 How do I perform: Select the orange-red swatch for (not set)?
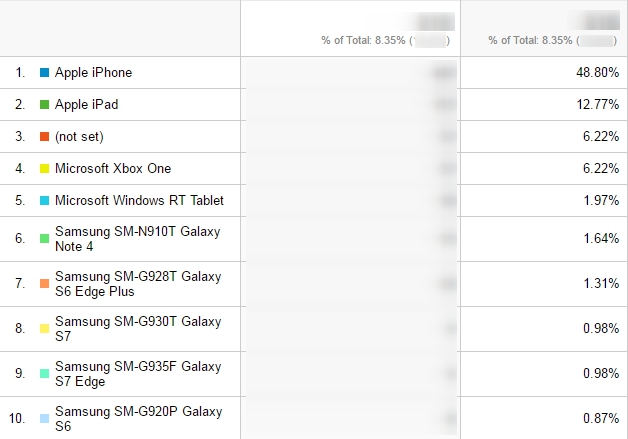tap(44, 137)
